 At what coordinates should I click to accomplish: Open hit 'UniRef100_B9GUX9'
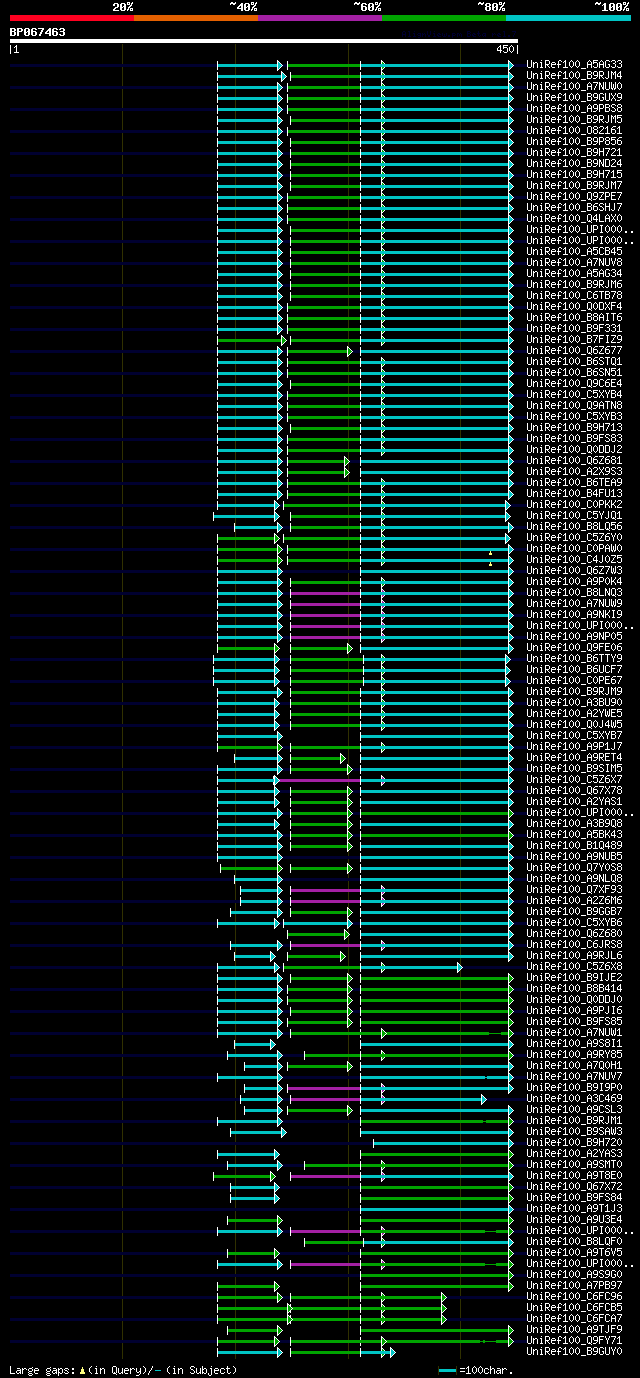point(574,97)
